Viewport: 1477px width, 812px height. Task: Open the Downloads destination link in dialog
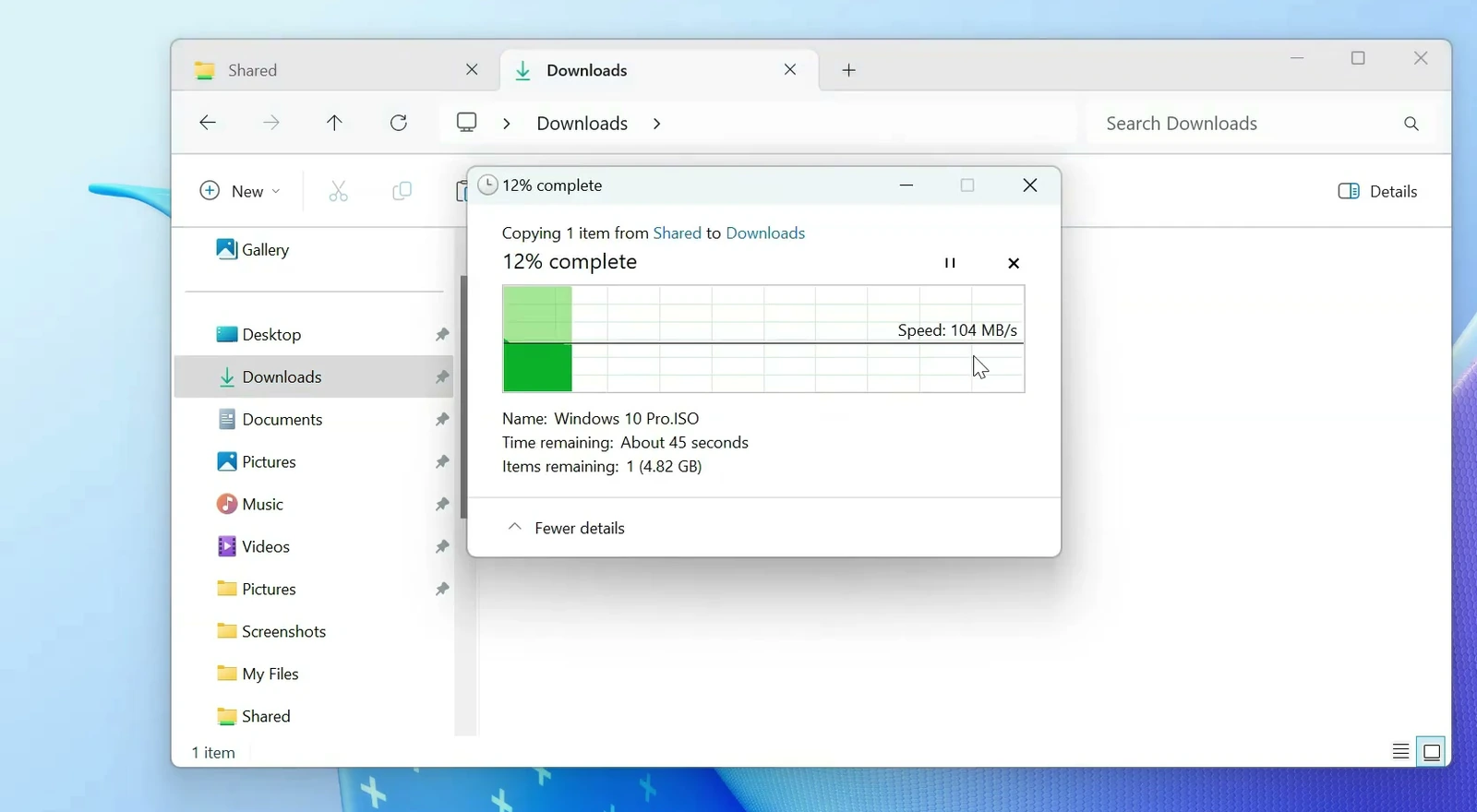(765, 233)
